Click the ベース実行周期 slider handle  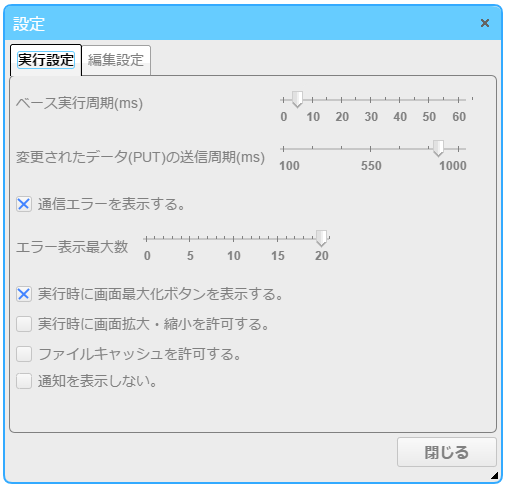[297, 99]
